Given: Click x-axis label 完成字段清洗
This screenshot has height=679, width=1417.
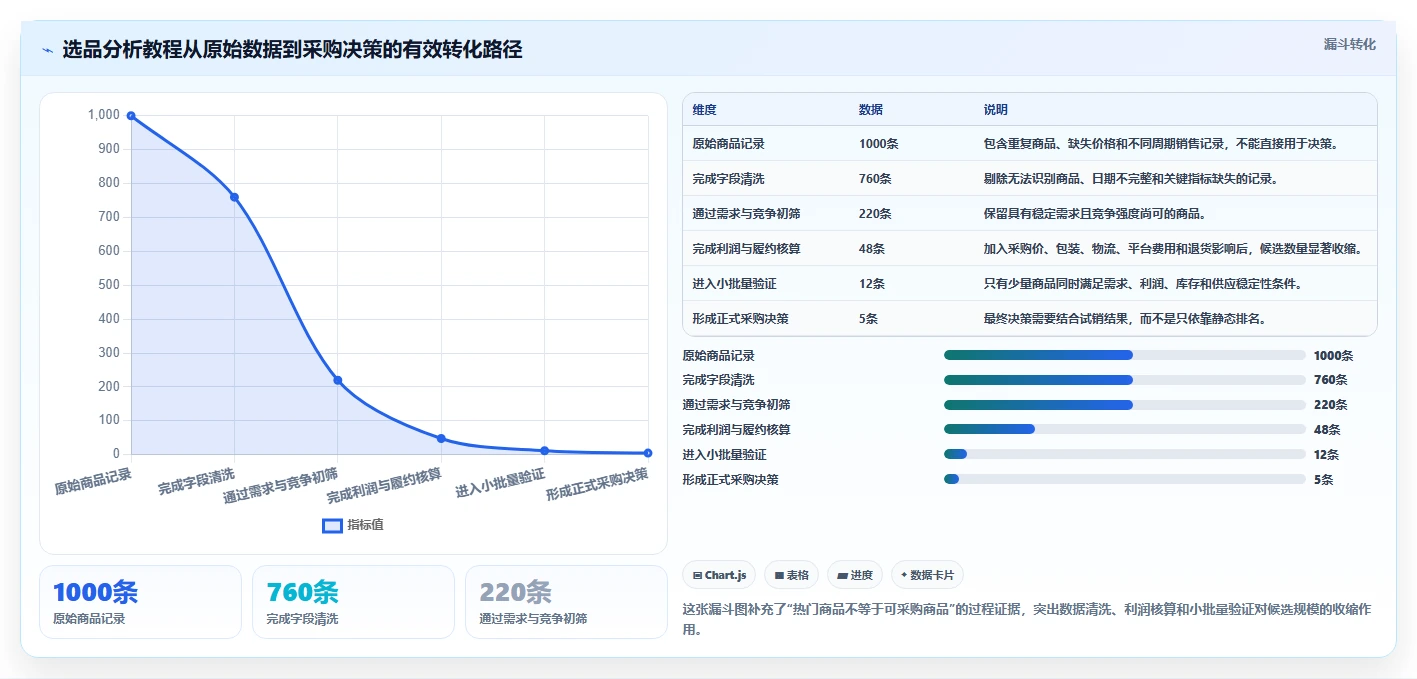Looking at the screenshot, I should pyautogui.click(x=196, y=481).
